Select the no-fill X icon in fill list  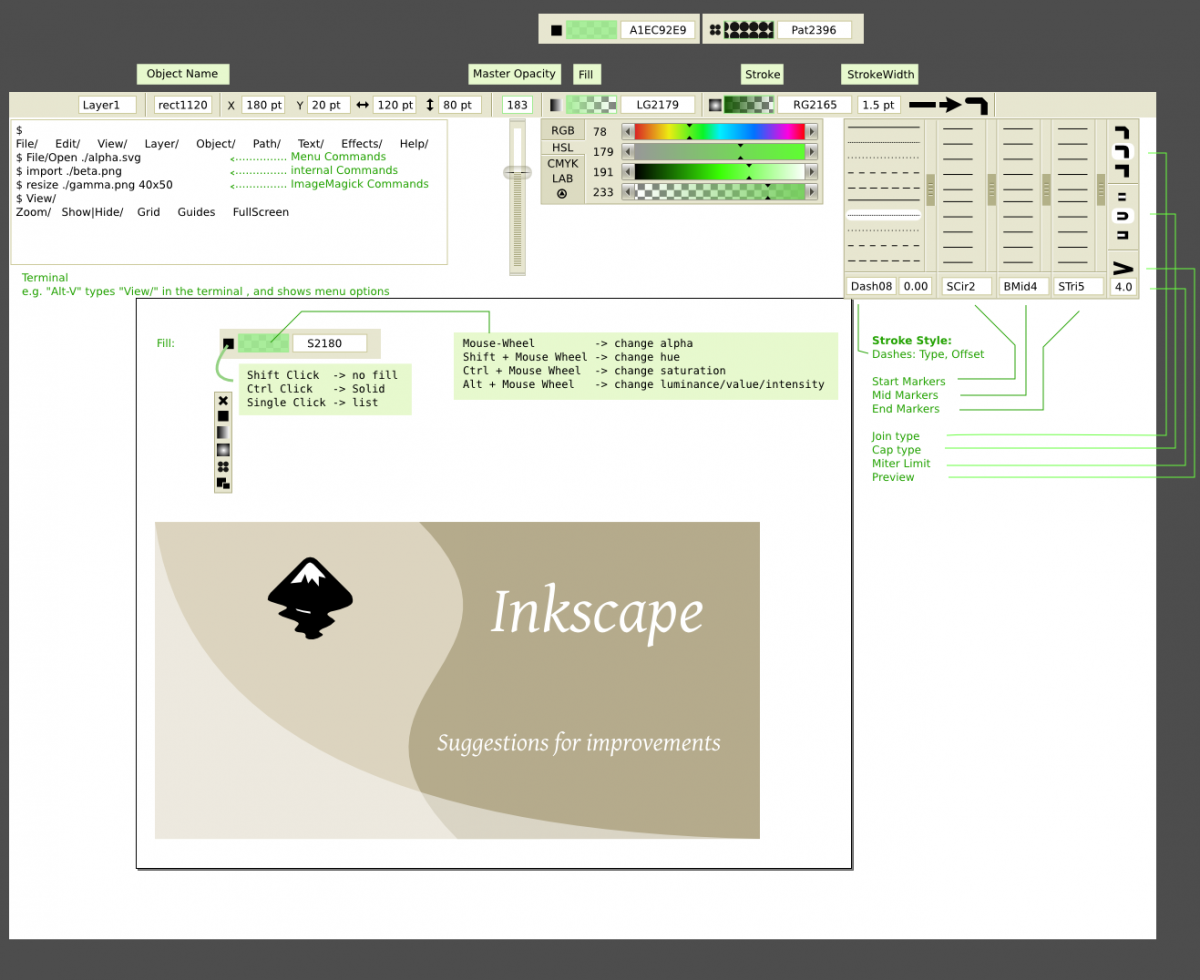click(222, 401)
